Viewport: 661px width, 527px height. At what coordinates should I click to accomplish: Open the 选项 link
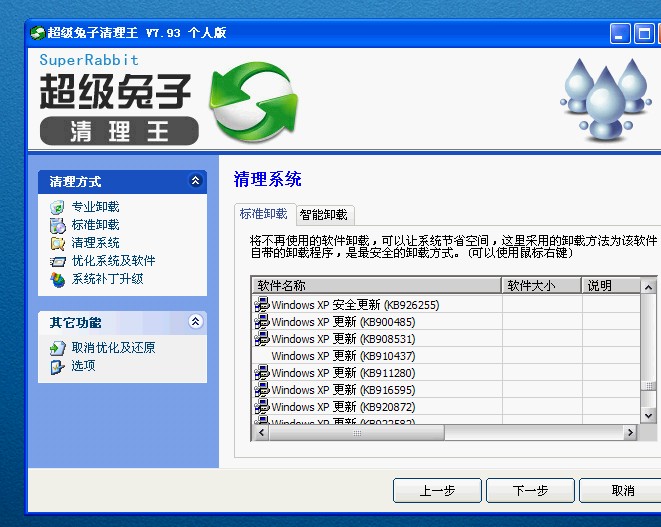tap(83, 366)
